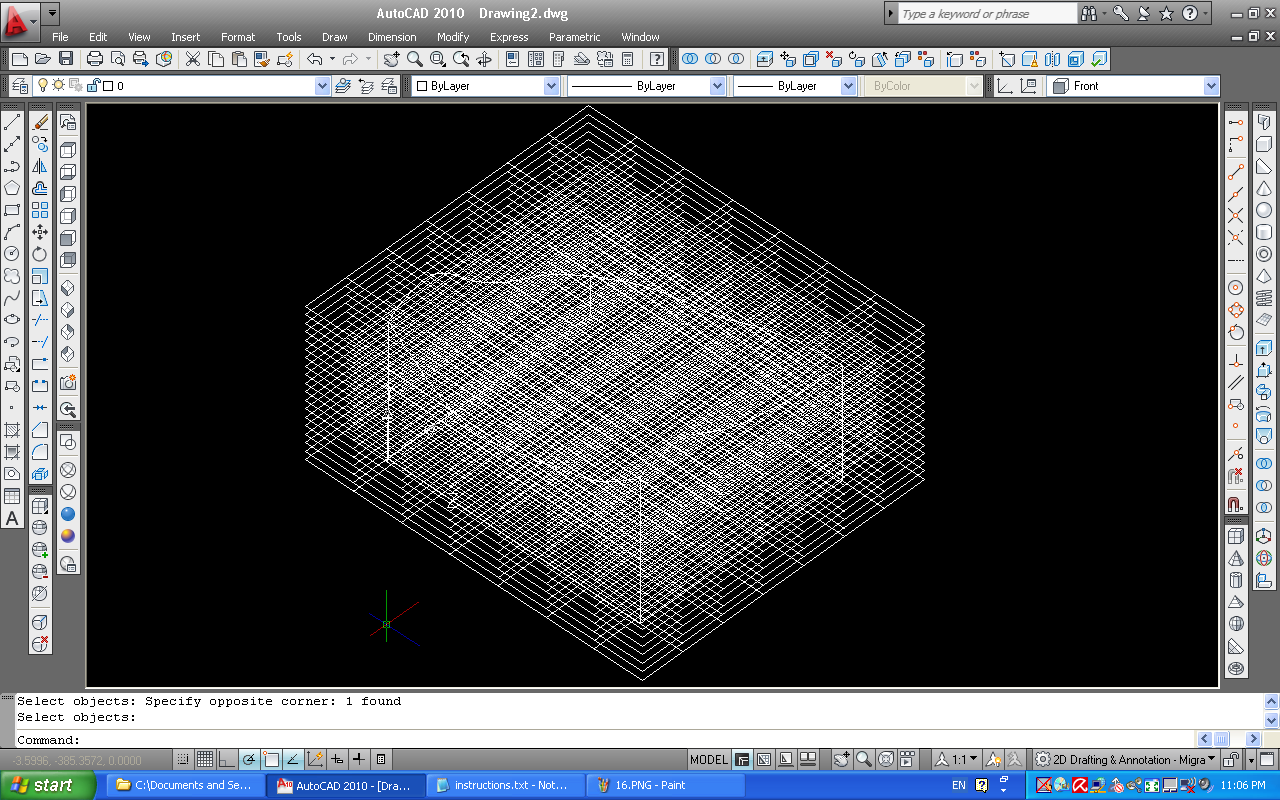This screenshot has width=1280, height=800.
Task: Toggle Grid display on the status bar
Action: tap(204, 759)
